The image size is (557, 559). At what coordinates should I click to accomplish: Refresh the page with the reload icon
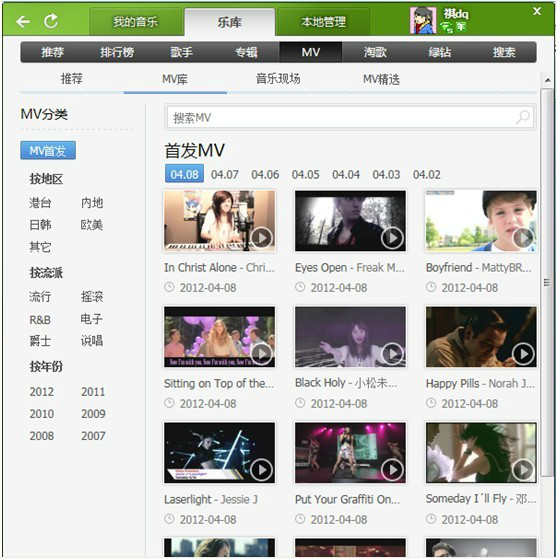coord(51,21)
